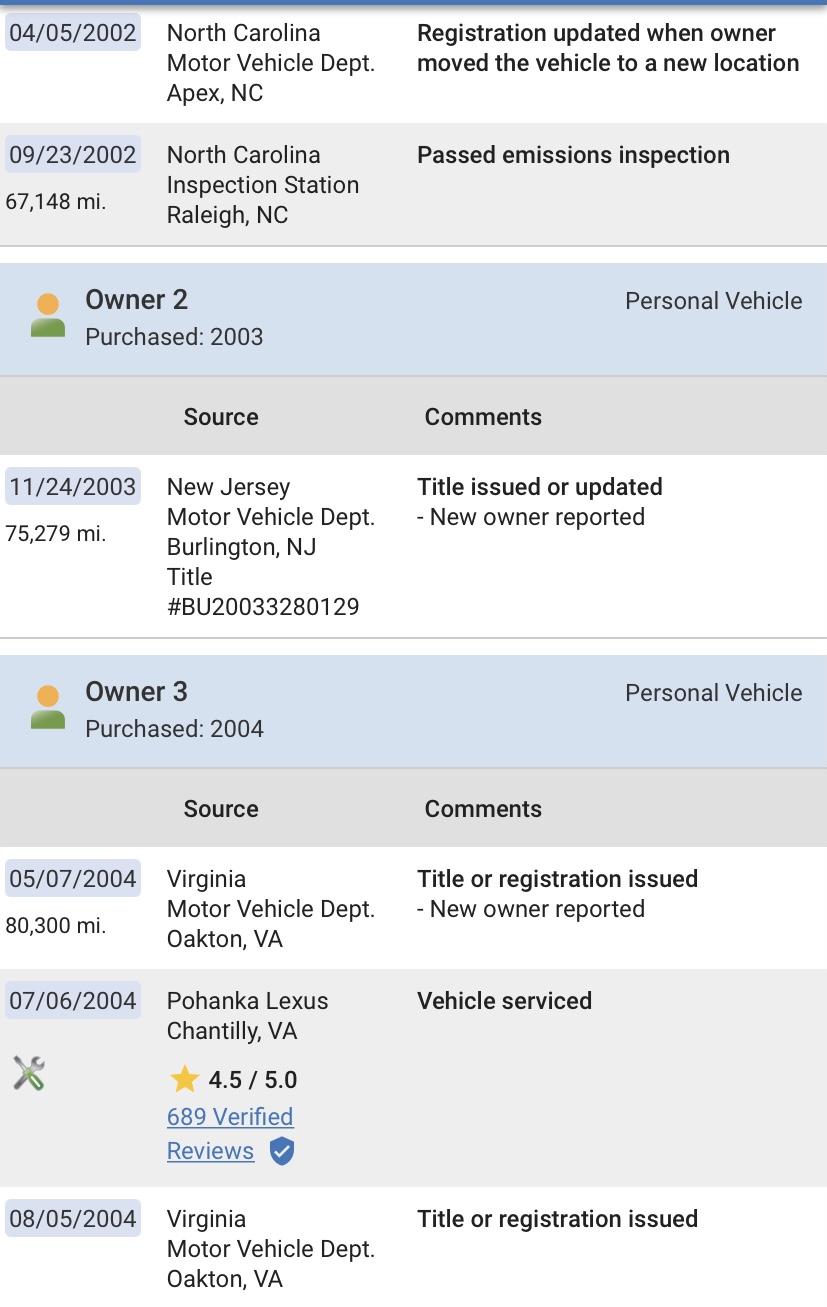
Task: Click Pohanka Lexus dealer name
Action: pyautogui.click(x=247, y=1001)
